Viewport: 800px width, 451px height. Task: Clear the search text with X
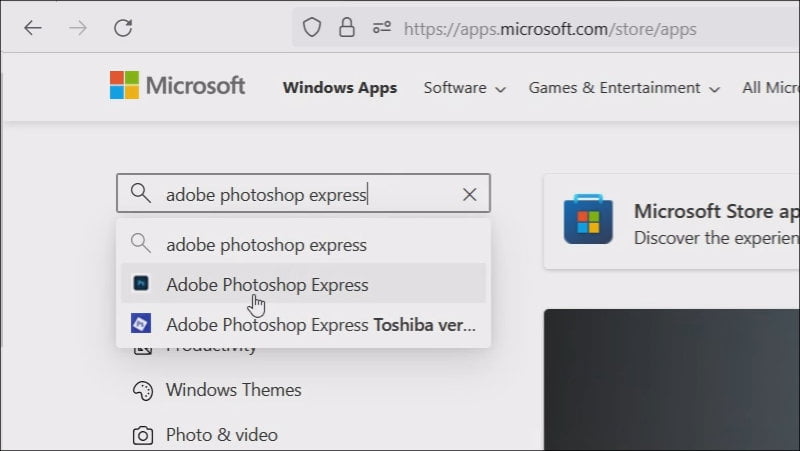click(469, 194)
